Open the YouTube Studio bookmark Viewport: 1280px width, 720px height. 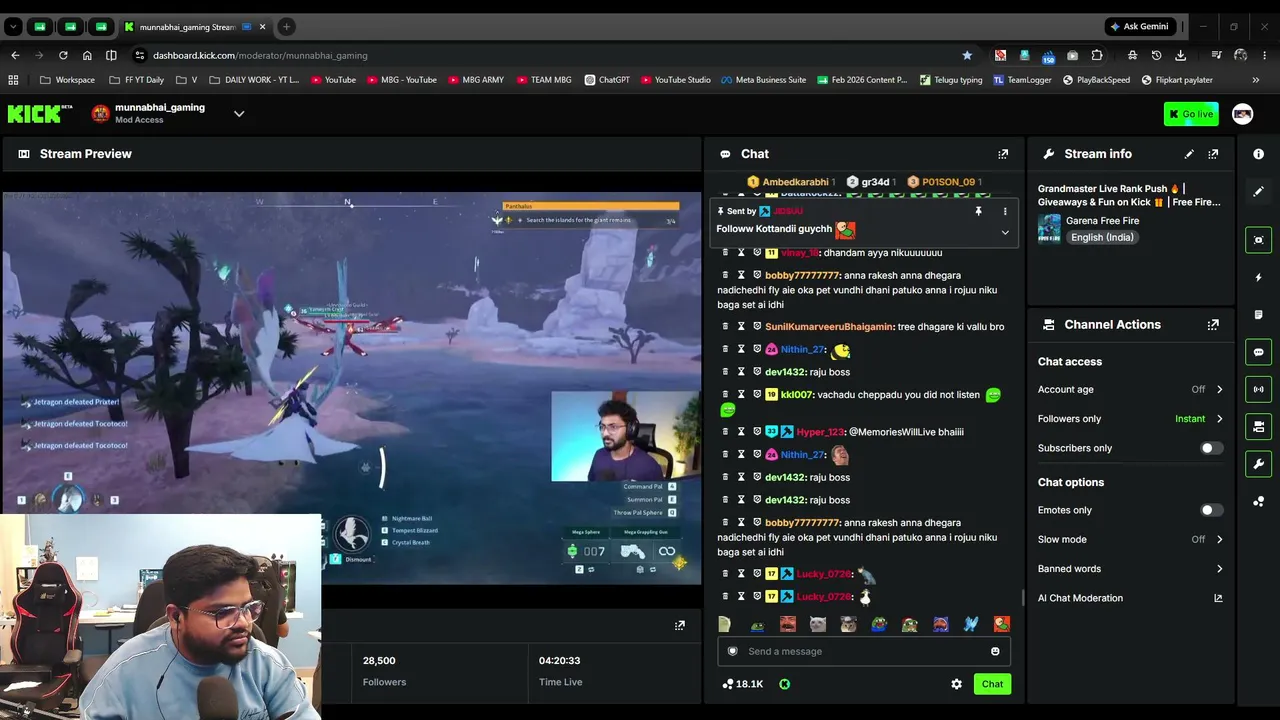click(x=676, y=80)
